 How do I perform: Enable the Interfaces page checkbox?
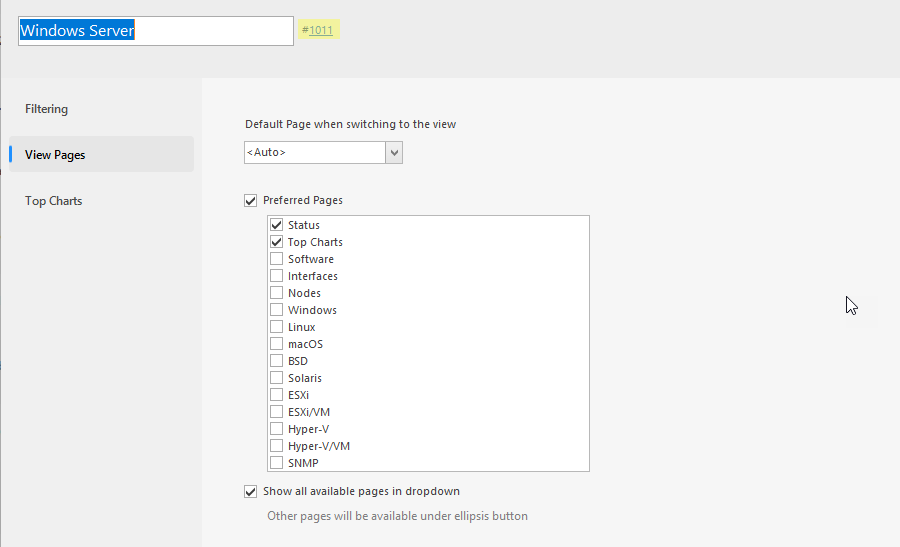point(277,276)
